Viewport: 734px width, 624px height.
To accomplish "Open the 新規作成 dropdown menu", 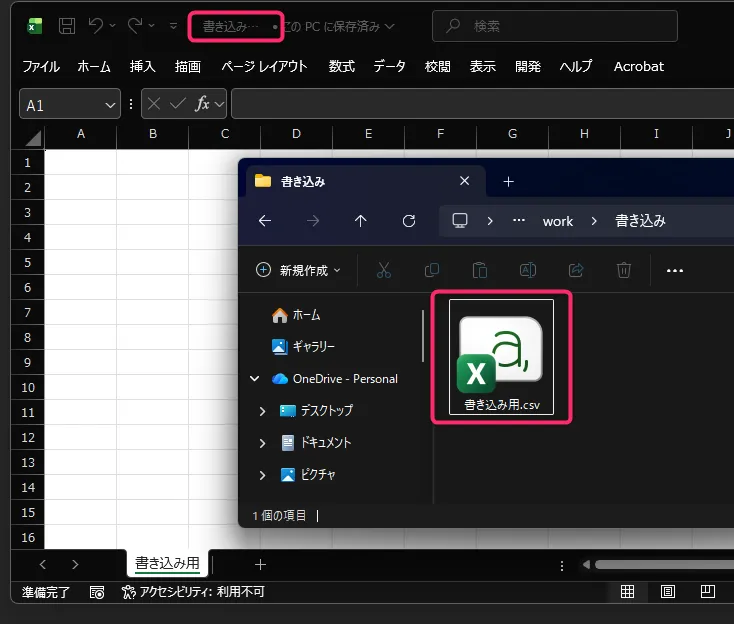I will [x=299, y=270].
